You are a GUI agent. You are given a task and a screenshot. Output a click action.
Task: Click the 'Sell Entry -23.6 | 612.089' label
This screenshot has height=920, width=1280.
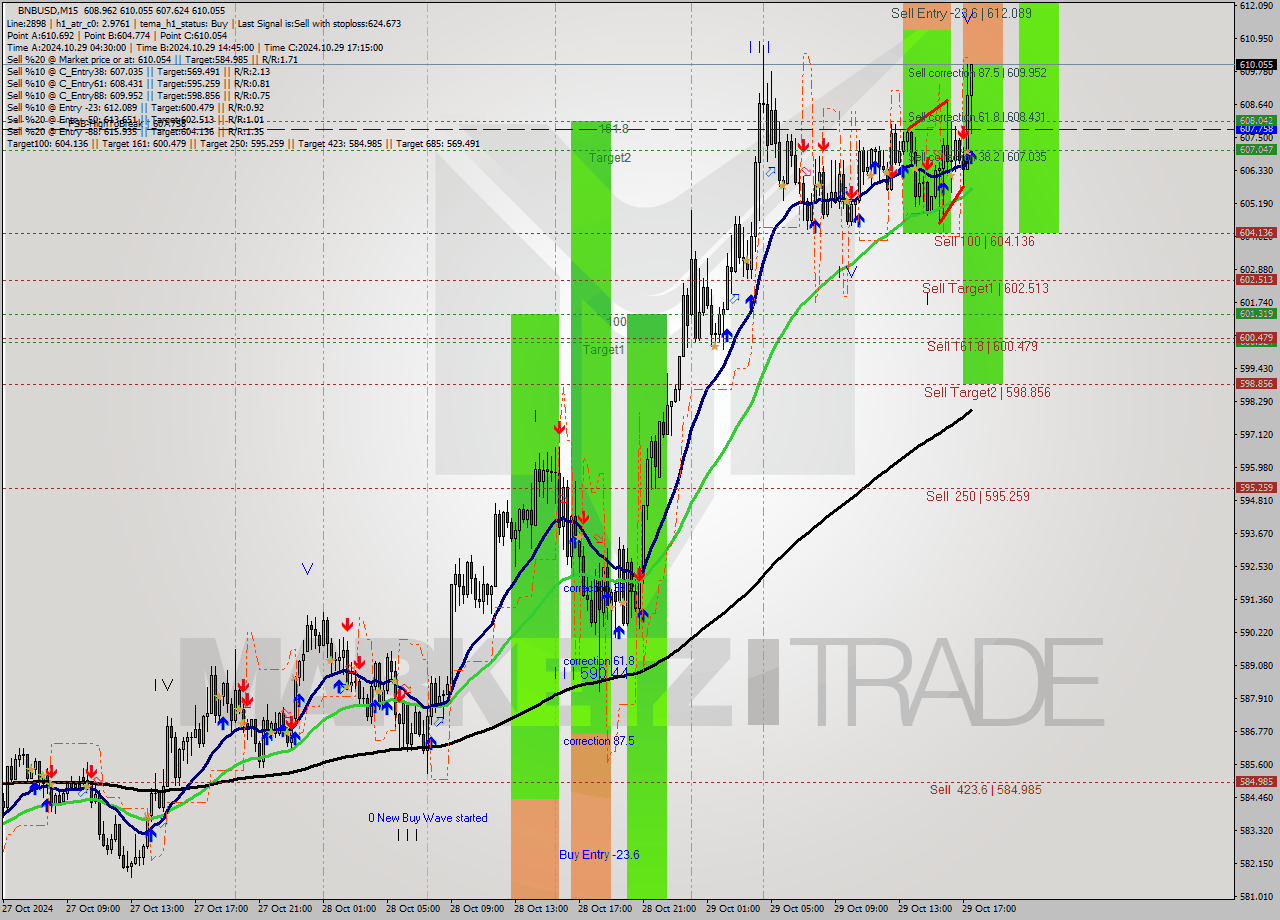[961, 13]
